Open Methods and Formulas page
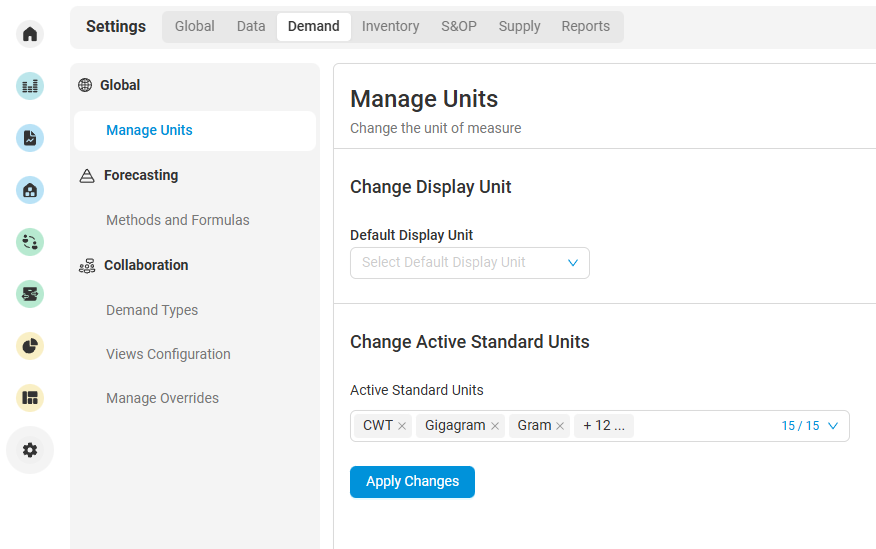The image size is (876, 549). pyautogui.click(x=178, y=220)
